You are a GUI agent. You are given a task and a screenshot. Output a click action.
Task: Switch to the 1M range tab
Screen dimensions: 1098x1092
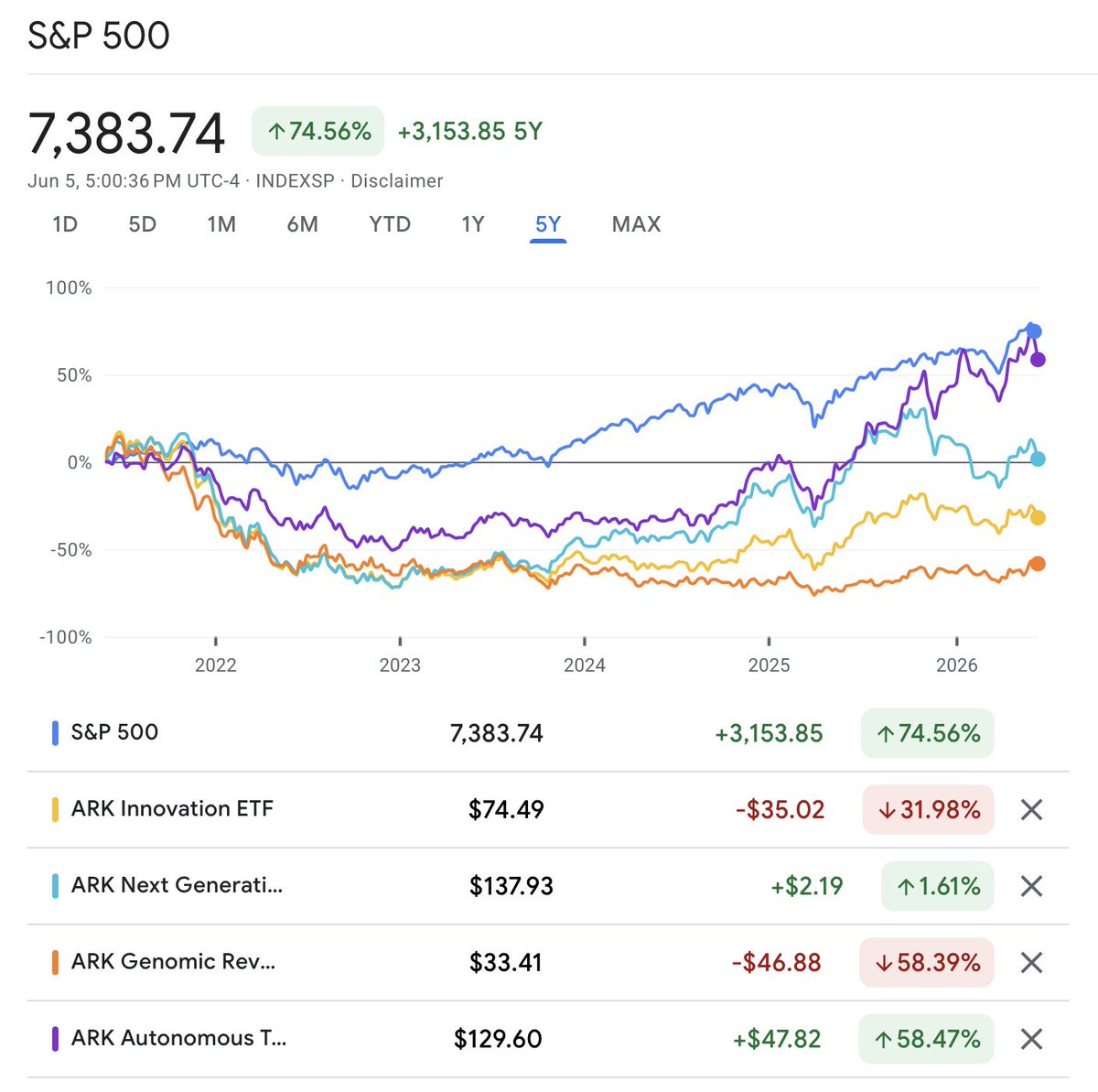[x=221, y=224]
